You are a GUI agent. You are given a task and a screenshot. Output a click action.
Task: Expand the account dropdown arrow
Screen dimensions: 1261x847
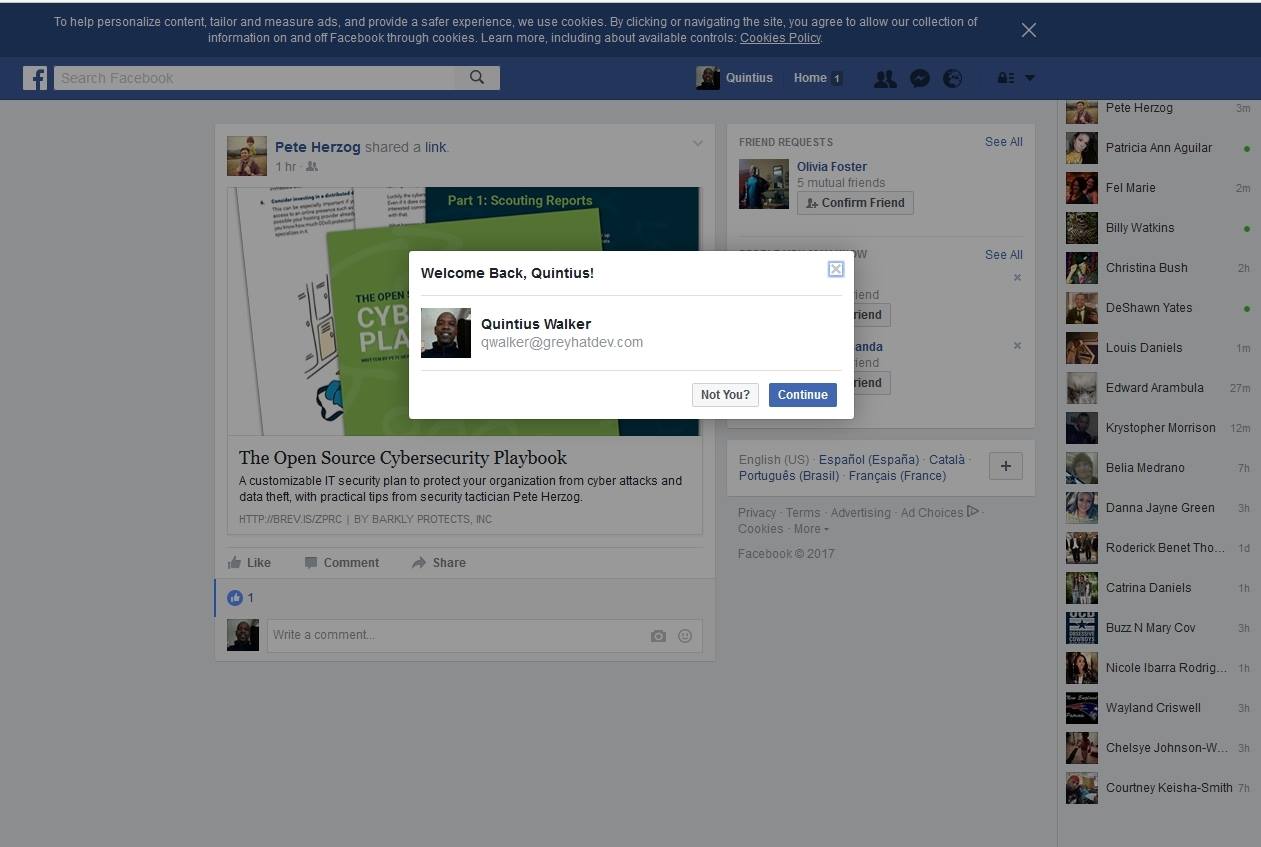(1030, 78)
